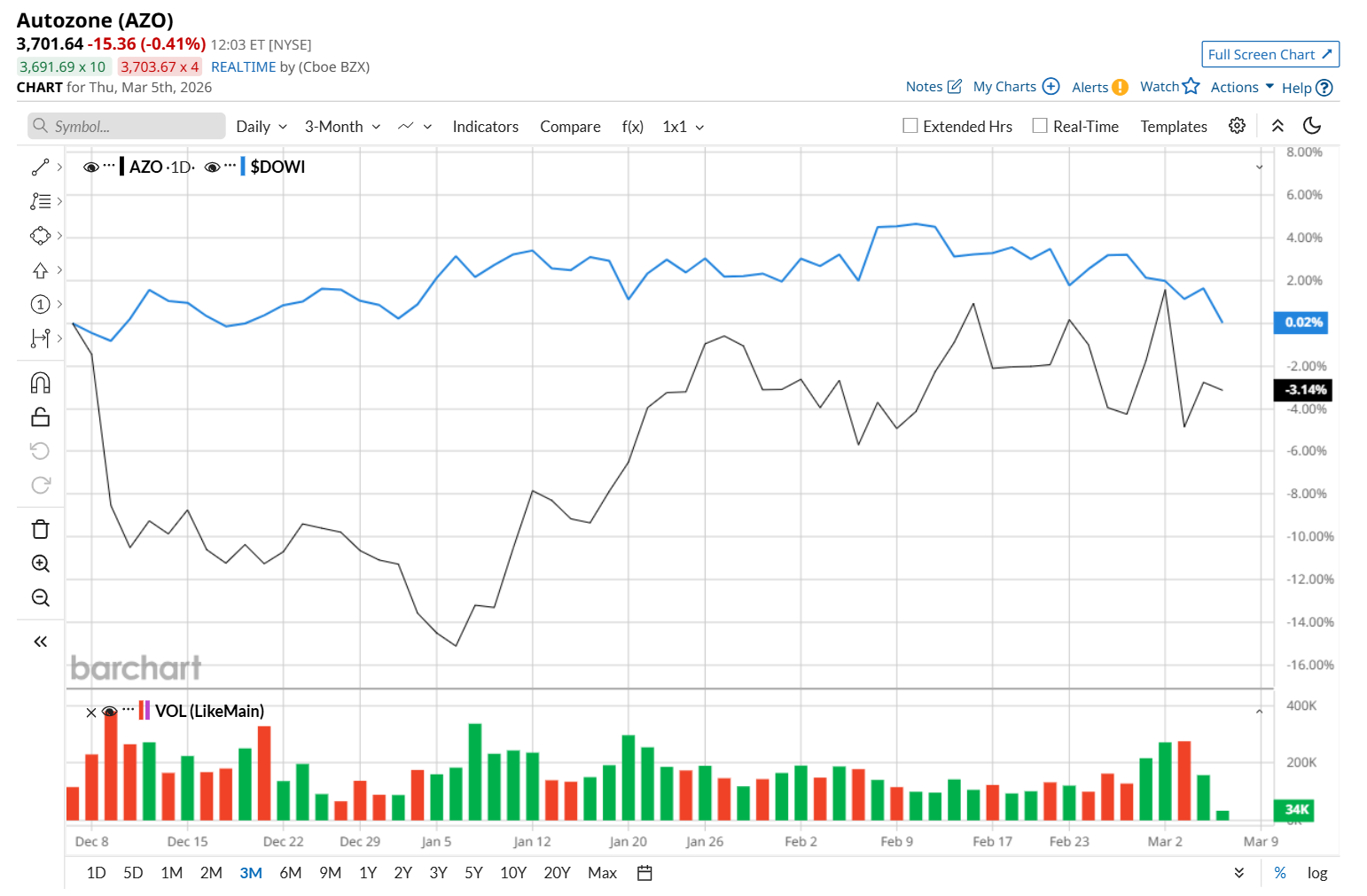Select the trend line drawing tool
This screenshot has height=896, width=1367.
point(40,167)
